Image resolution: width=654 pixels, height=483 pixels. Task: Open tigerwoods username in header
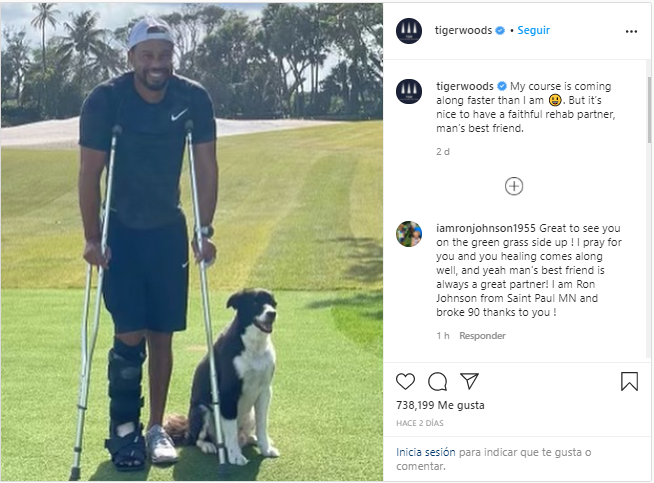click(x=463, y=30)
